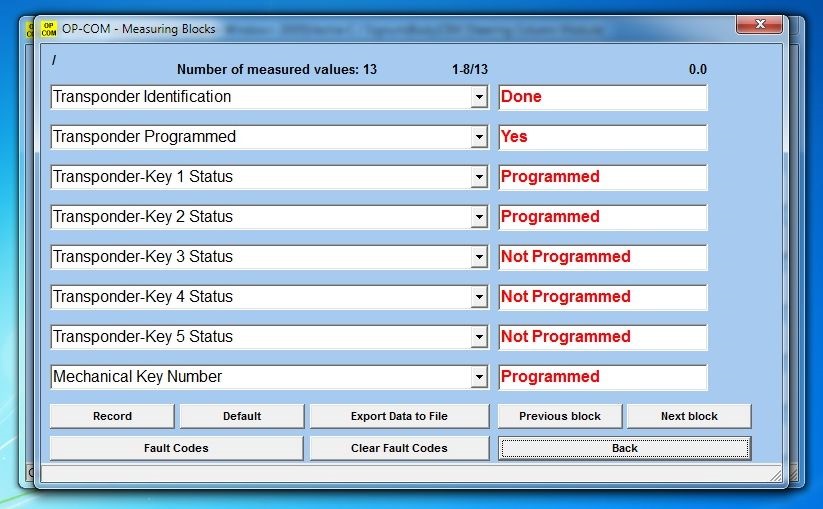Click the '0.0' value text
823x509 pixels.
[x=698, y=69]
